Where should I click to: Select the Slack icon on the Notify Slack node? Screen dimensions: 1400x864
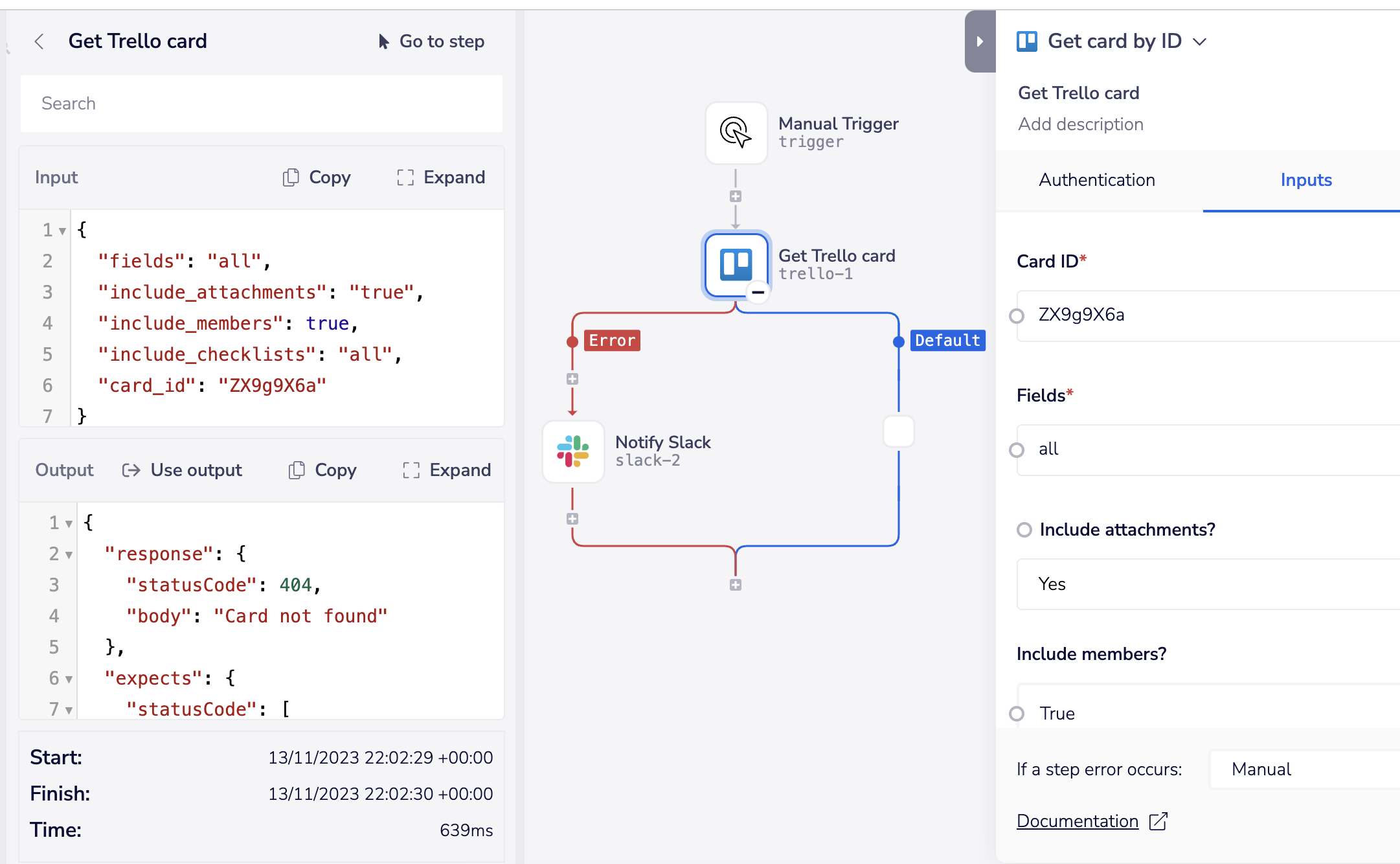(572, 451)
